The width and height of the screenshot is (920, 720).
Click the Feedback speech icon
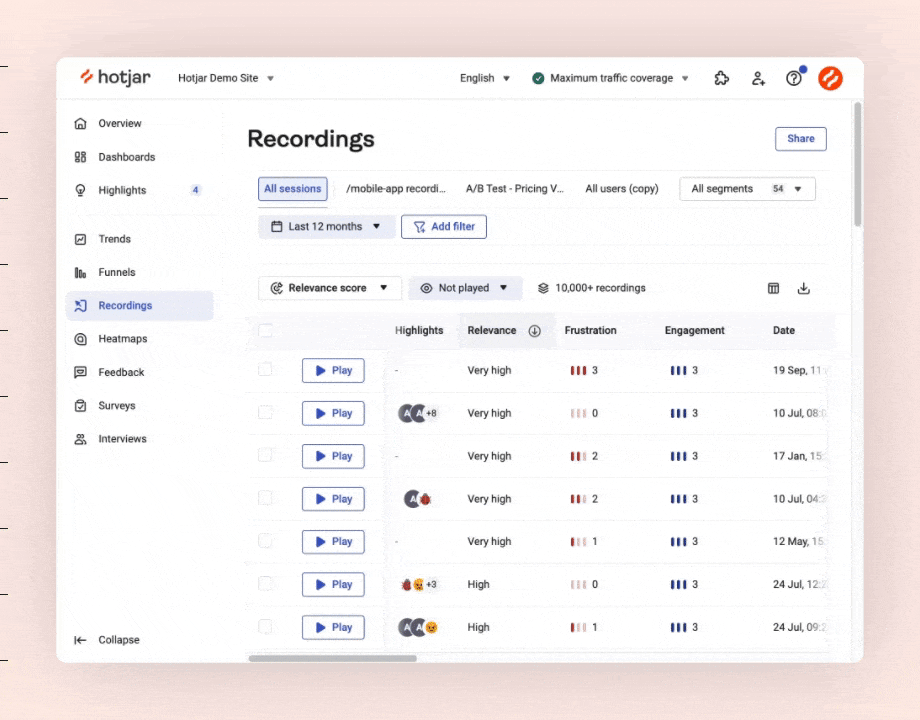[80, 372]
